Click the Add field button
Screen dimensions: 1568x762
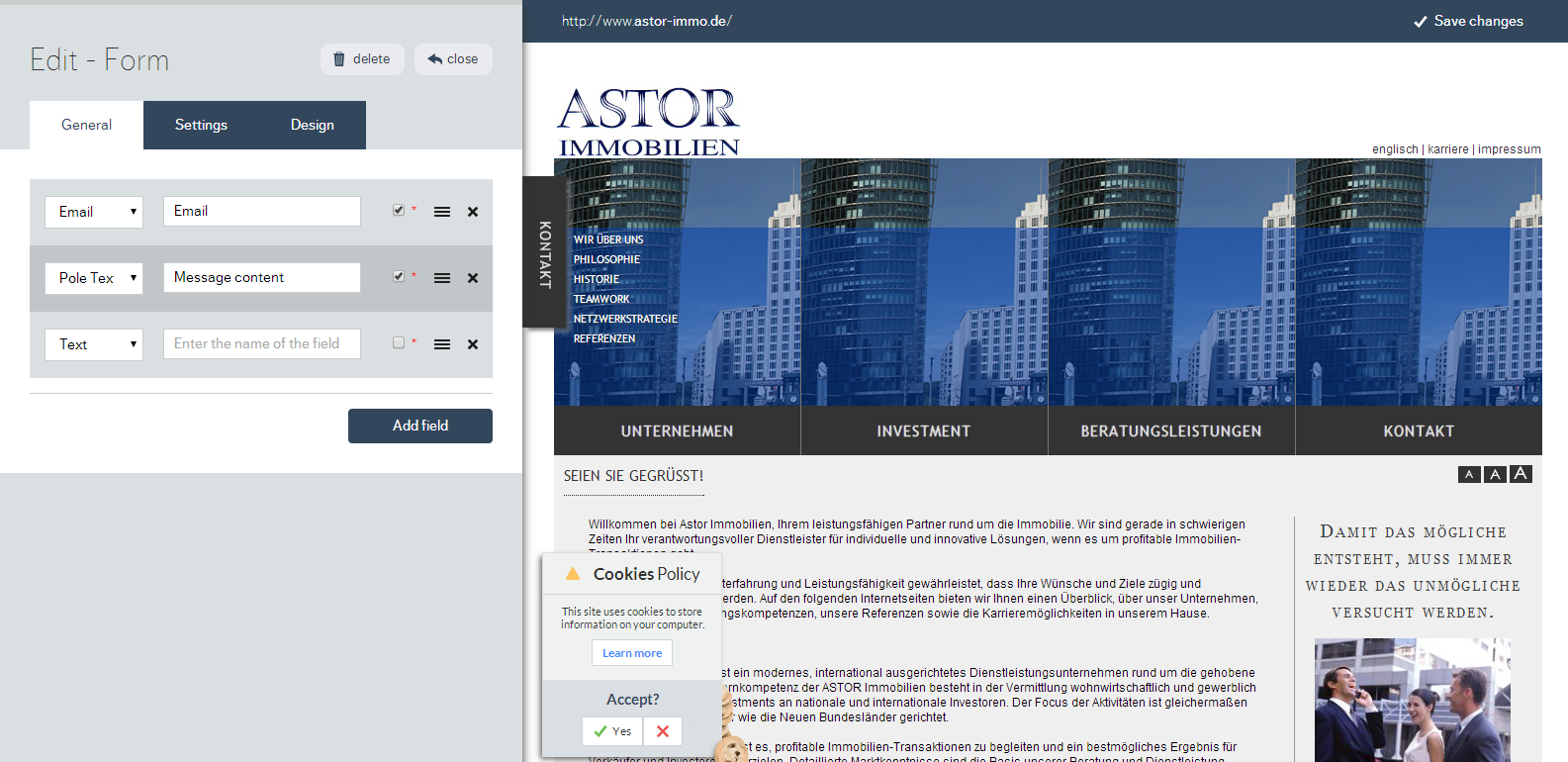pos(420,426)
